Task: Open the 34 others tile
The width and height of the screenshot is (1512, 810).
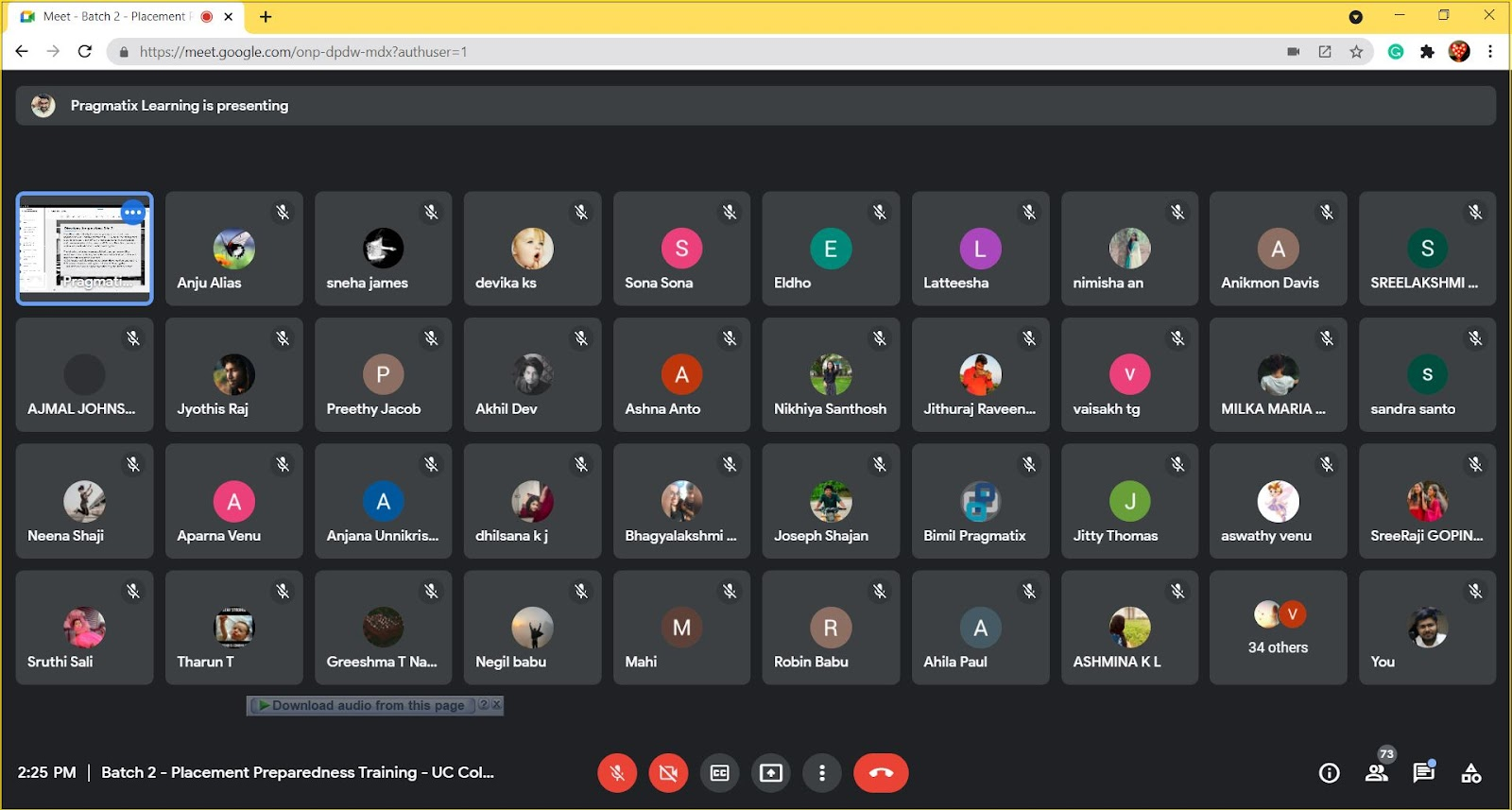Action: click(x=1278, y=628)
